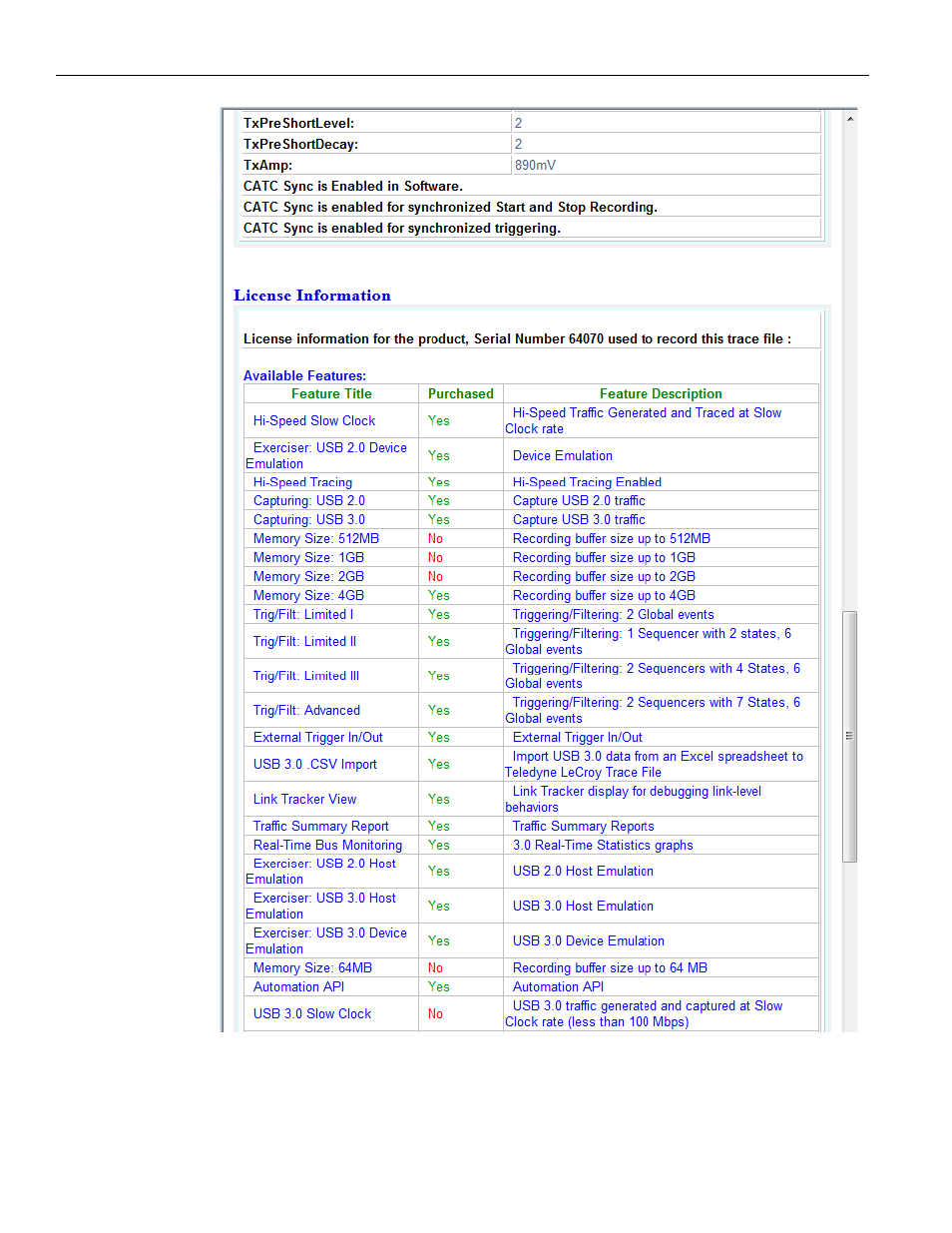
Task: Select the Capturing: USB 3.0 feature
Action: pos(309,520)
